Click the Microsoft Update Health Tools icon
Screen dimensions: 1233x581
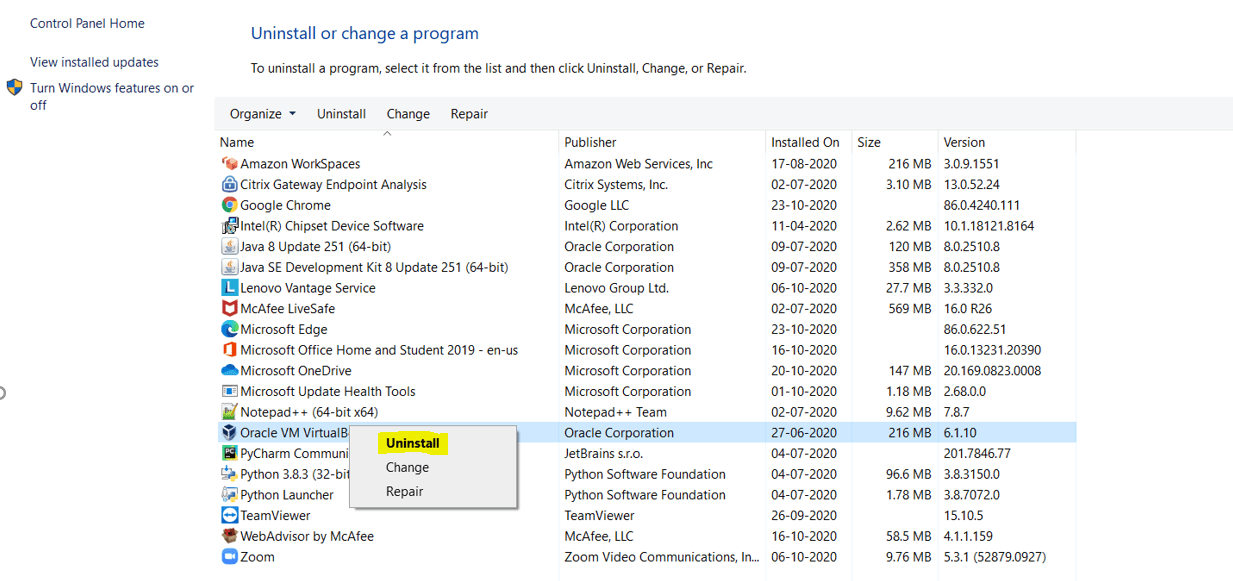tap(229, 391)
